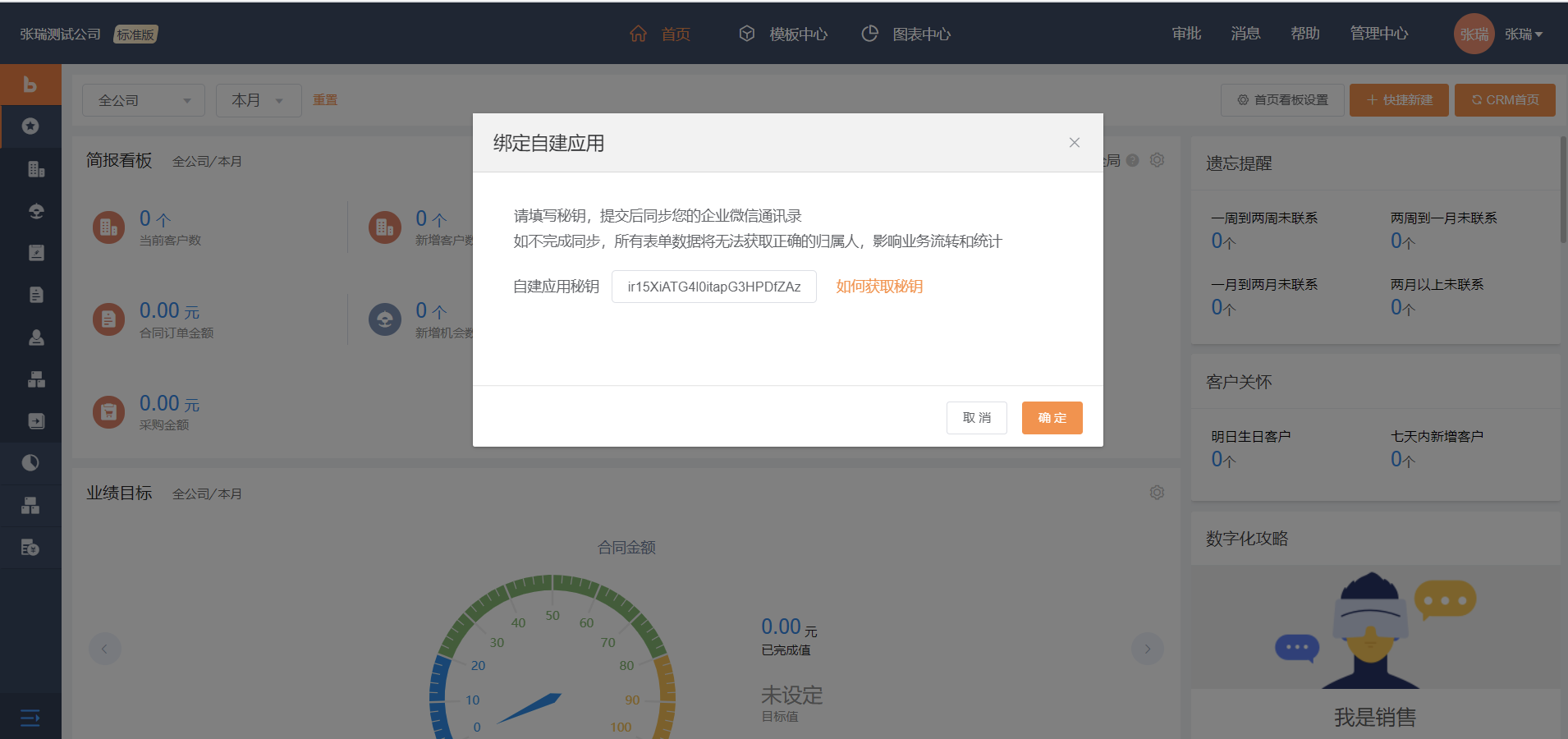Click the orange b logo in sidebar
Viewport: 1568px width, 739px height.
[x=30, y=85]
